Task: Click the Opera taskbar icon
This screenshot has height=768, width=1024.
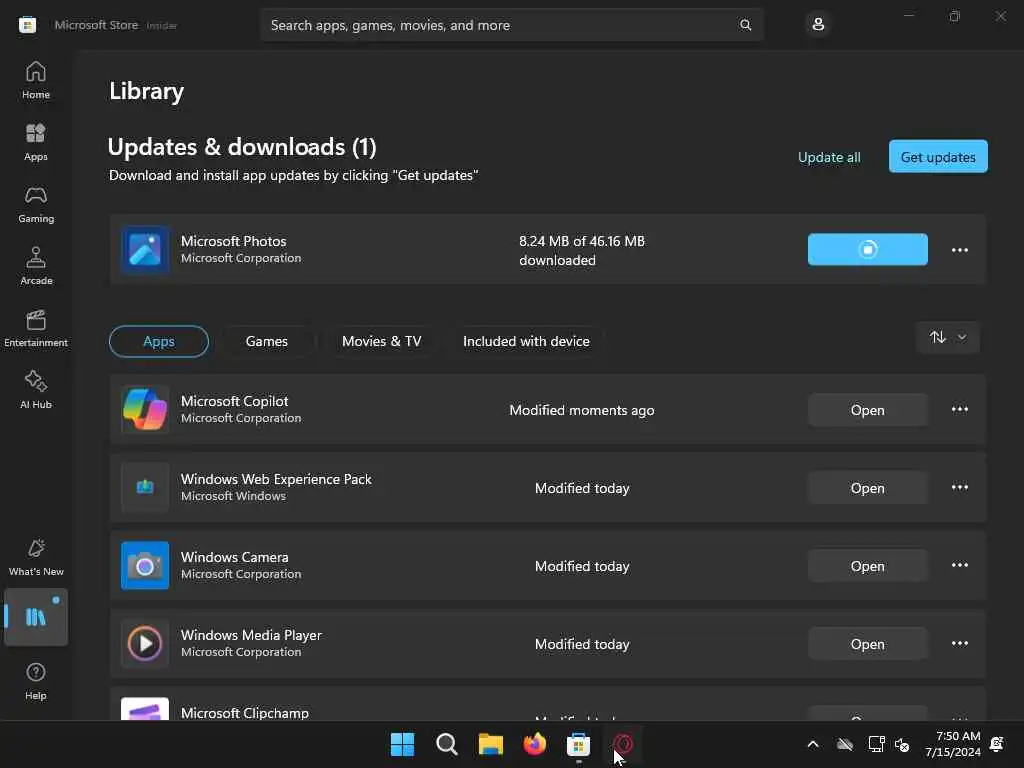Action: 623,744
